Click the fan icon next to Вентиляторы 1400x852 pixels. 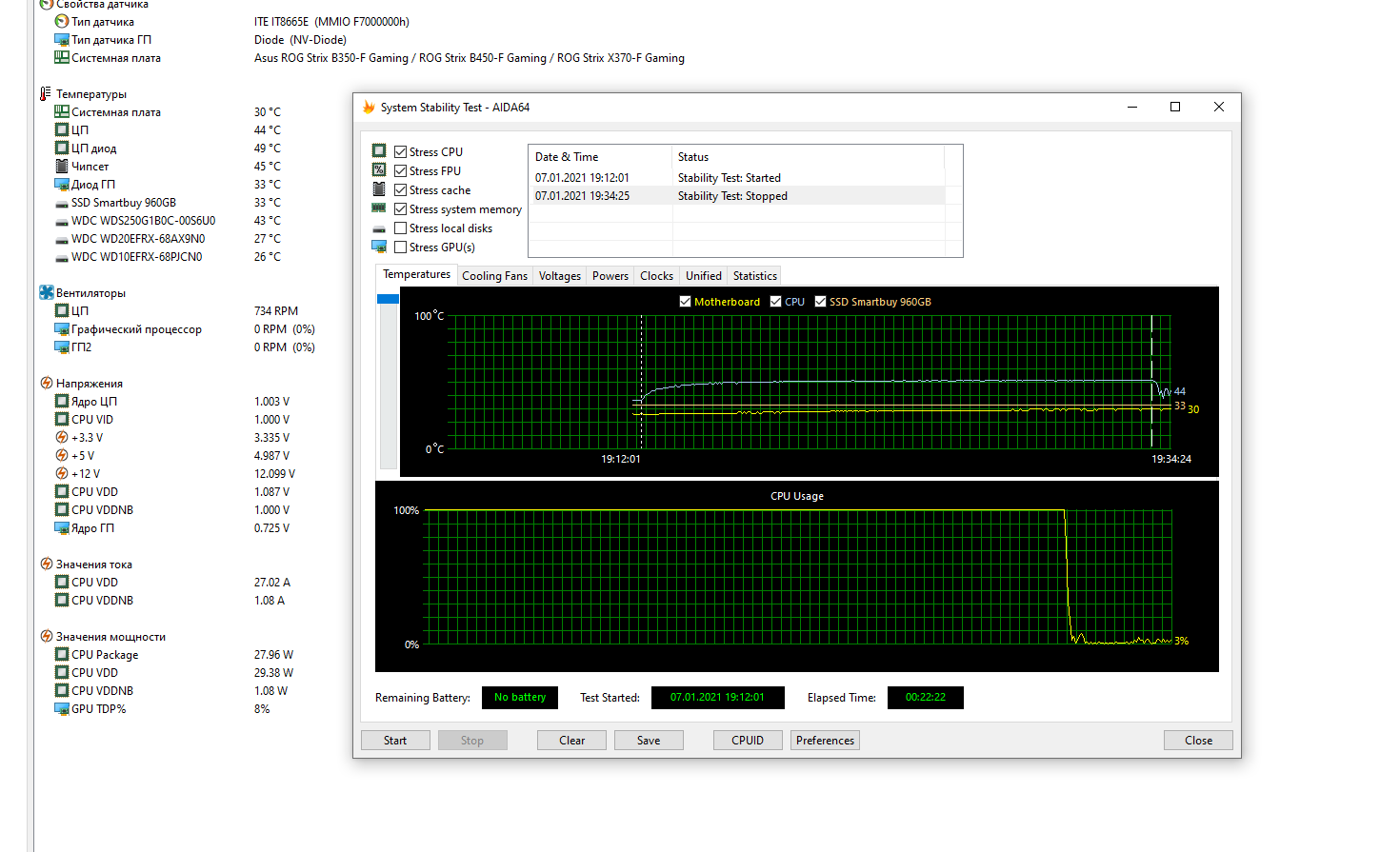pos(46,292)
